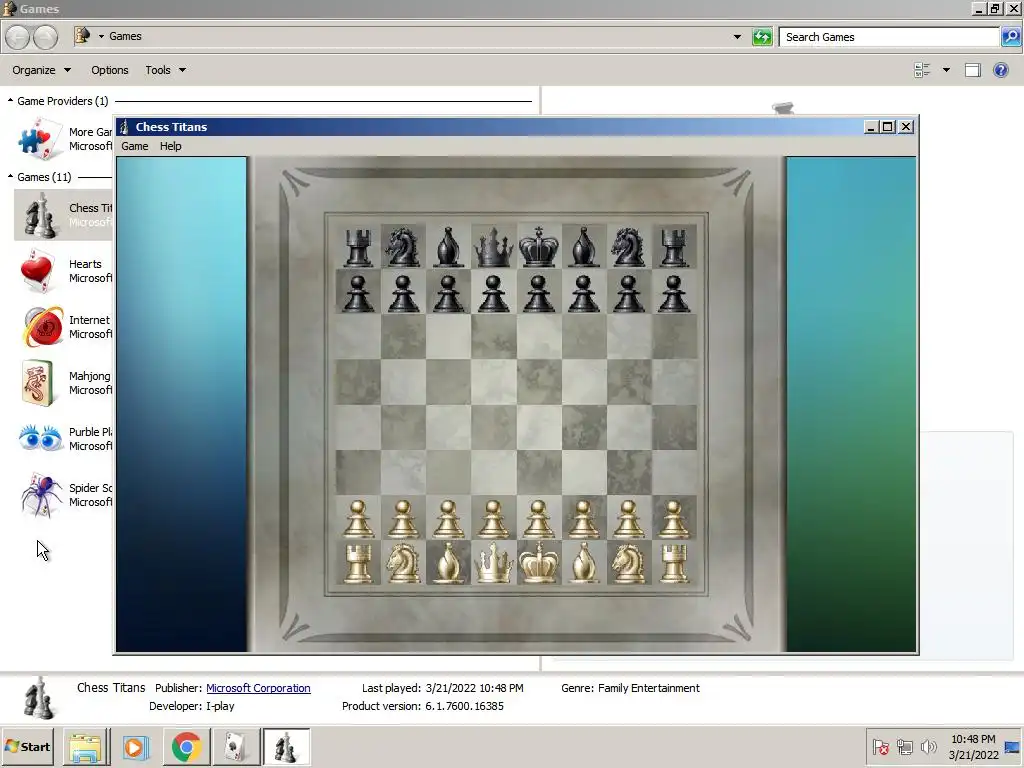Open the change view dropdown arrow
Screen dimensions: 1024x768
(946, 70)
